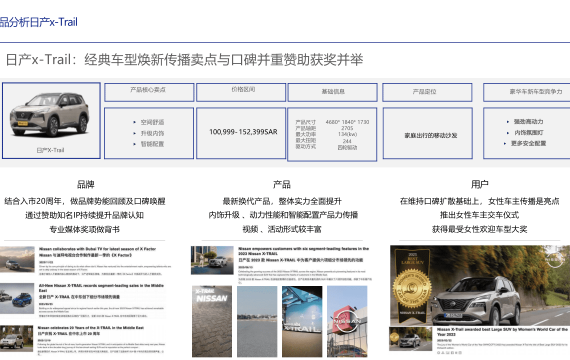Click the 产品 column heading

[x=282, y=184]
